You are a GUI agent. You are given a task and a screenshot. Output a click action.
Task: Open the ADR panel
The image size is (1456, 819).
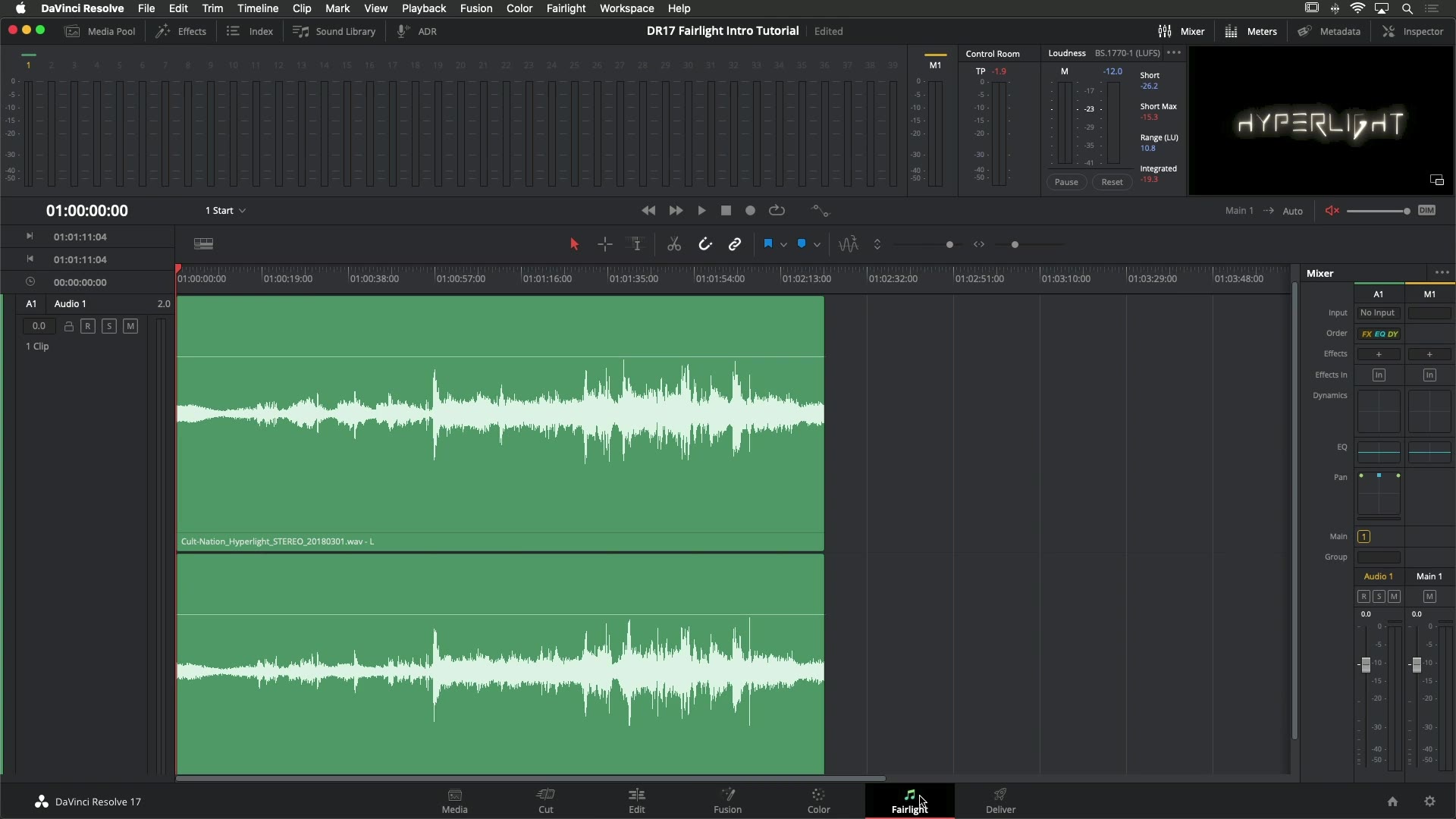pyautogui.click(x=417, y=31)
